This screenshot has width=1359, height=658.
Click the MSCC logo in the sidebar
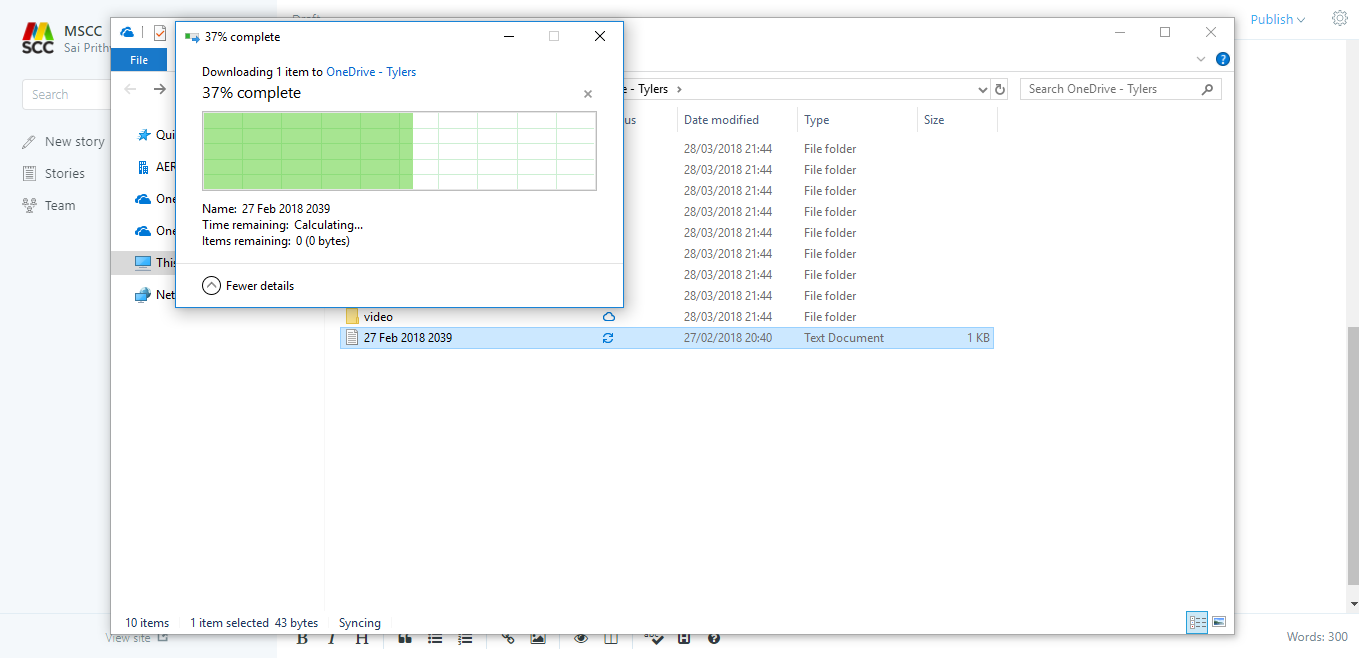pos(38,37)
